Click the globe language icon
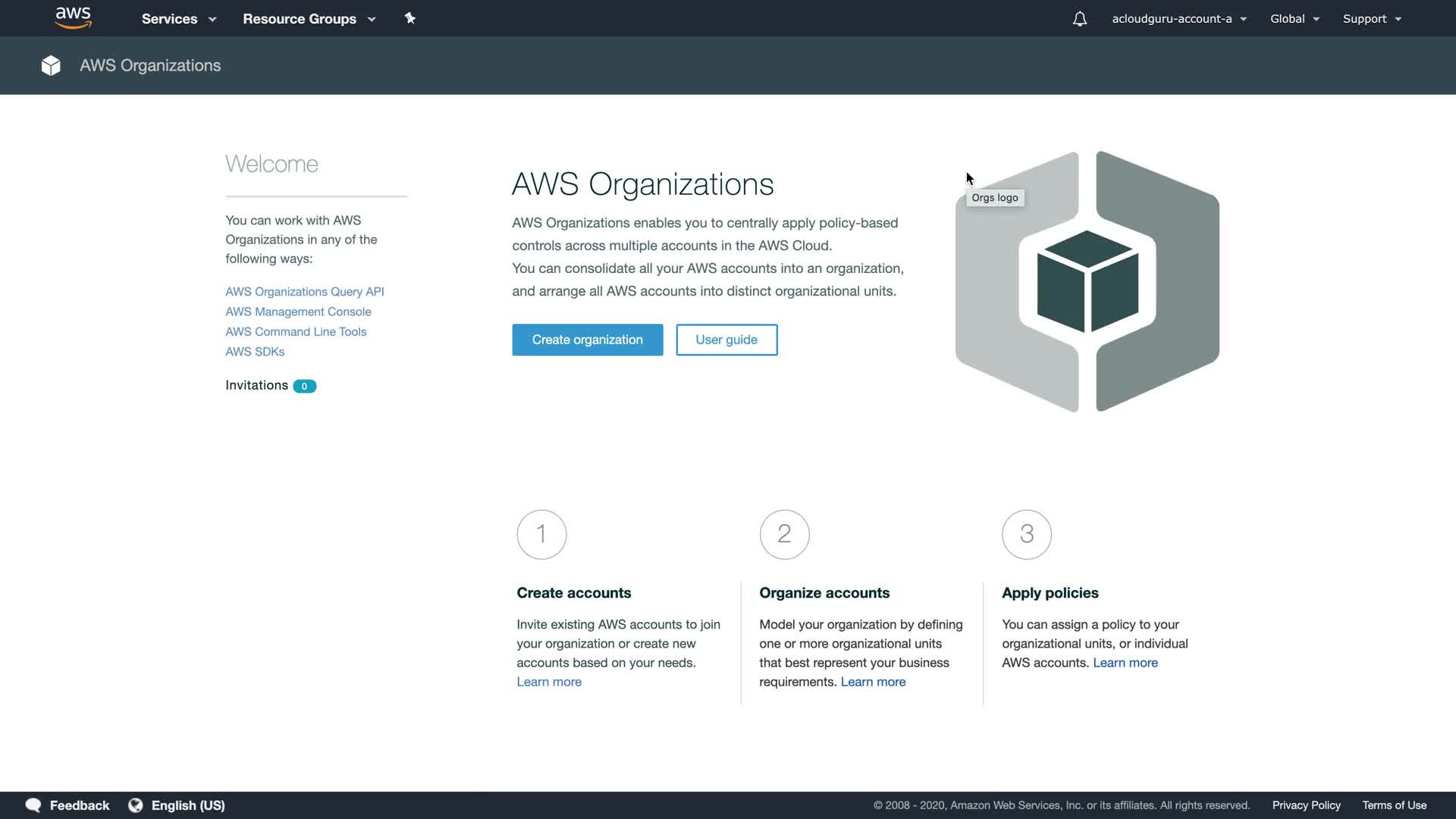 pyautogui.click(x=136, y=805)
